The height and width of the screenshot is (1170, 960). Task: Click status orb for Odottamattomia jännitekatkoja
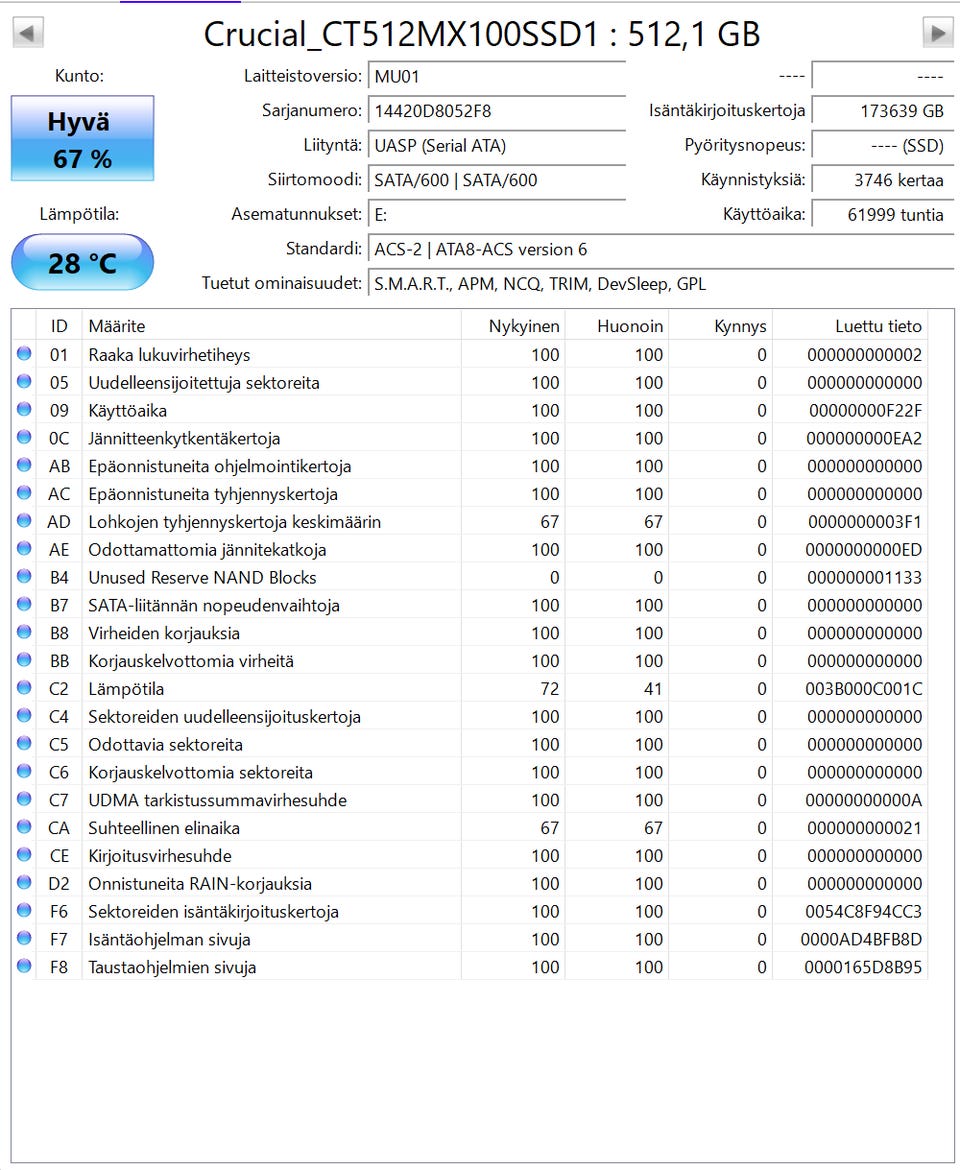tap(24, 548)
